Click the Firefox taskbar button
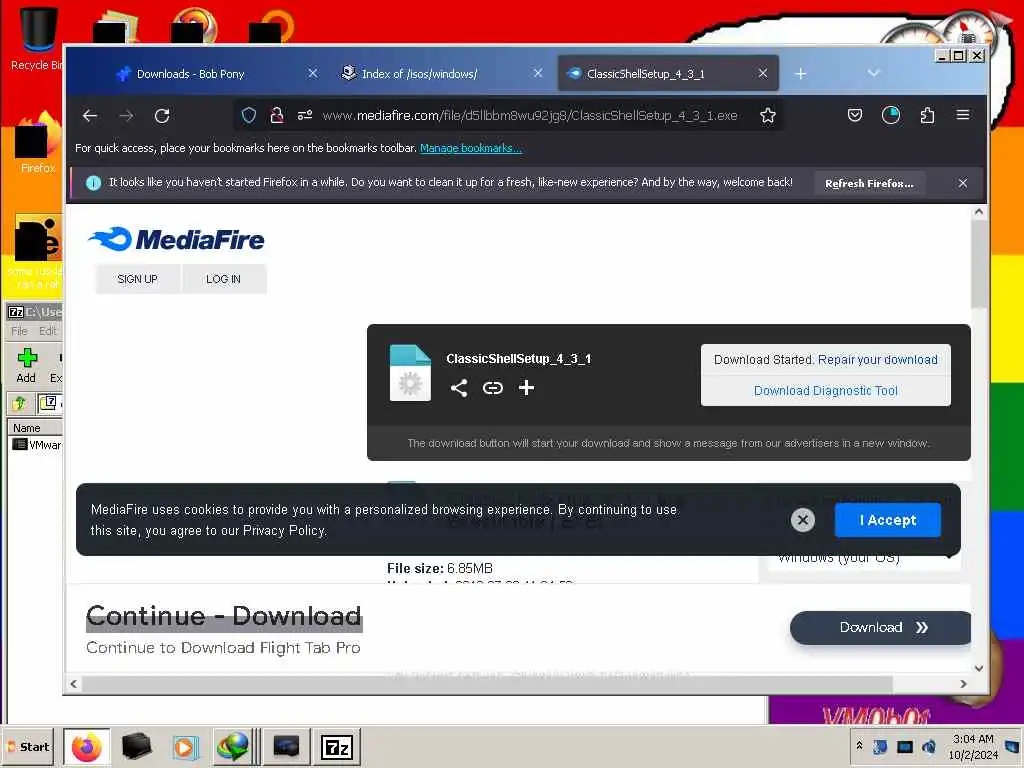1024x768 pixels. click(87, 747)
